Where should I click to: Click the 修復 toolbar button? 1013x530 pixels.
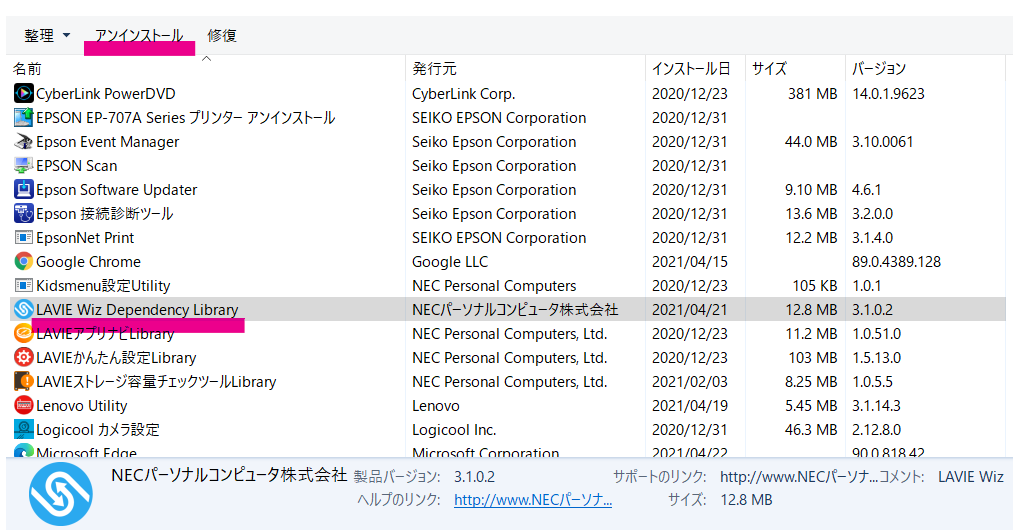[222, 36]
